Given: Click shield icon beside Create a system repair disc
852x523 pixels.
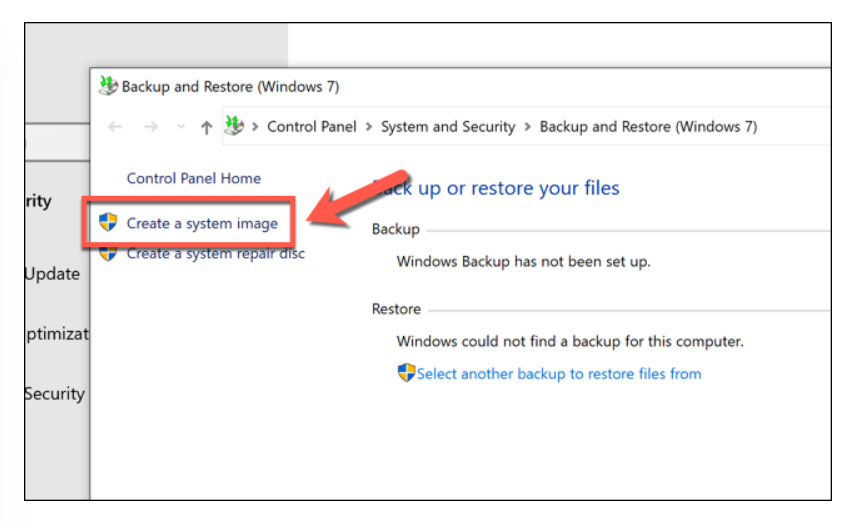Looking at the screenshot, I should (x=108, y=254).
